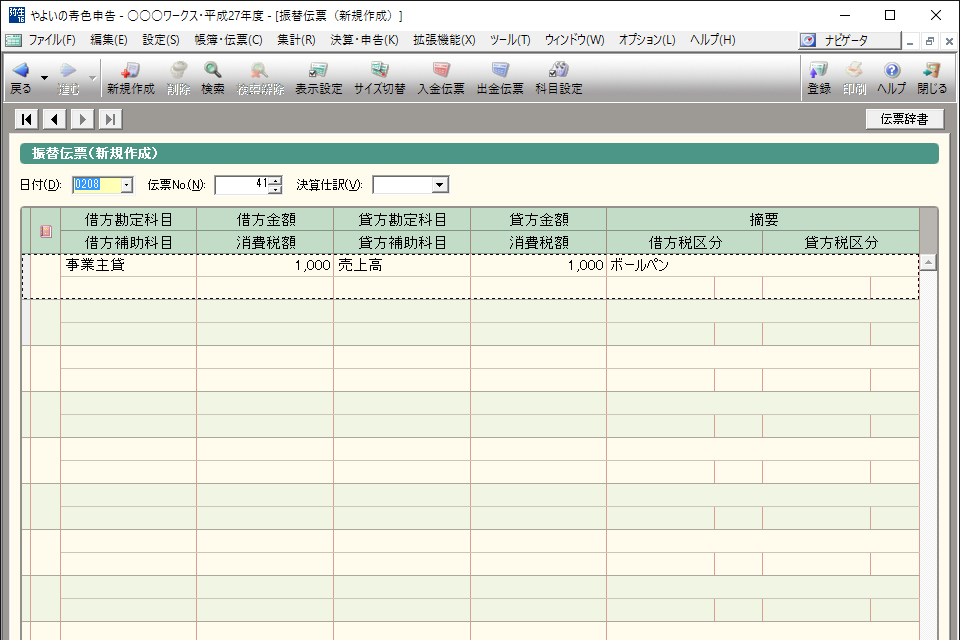960x640 pixels.
Task: Click the 貸方税区分 column header
Action: click(841, 243)
